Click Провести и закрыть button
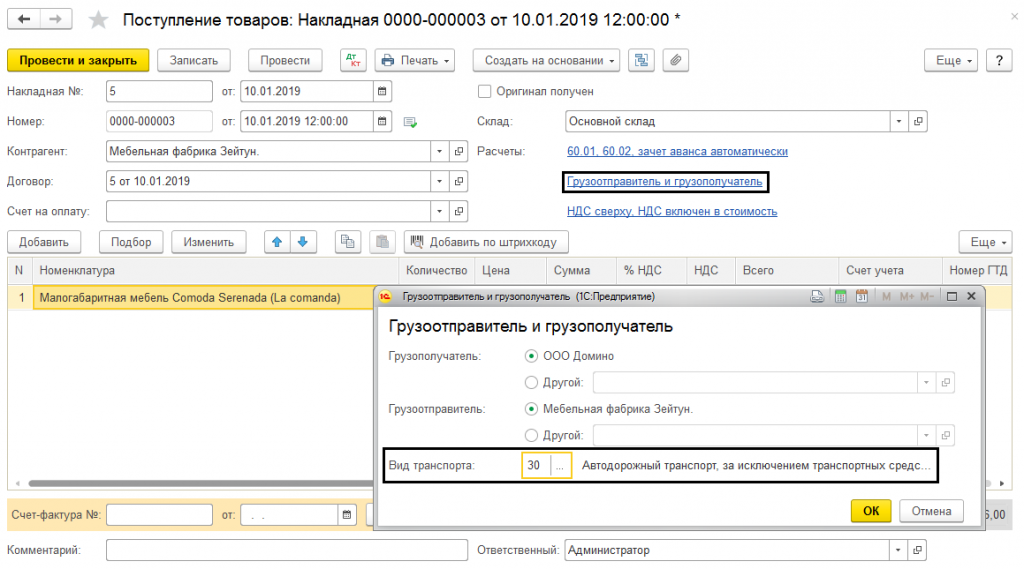The width and height of the screenshot is (1024, 569). coord(78,60)
